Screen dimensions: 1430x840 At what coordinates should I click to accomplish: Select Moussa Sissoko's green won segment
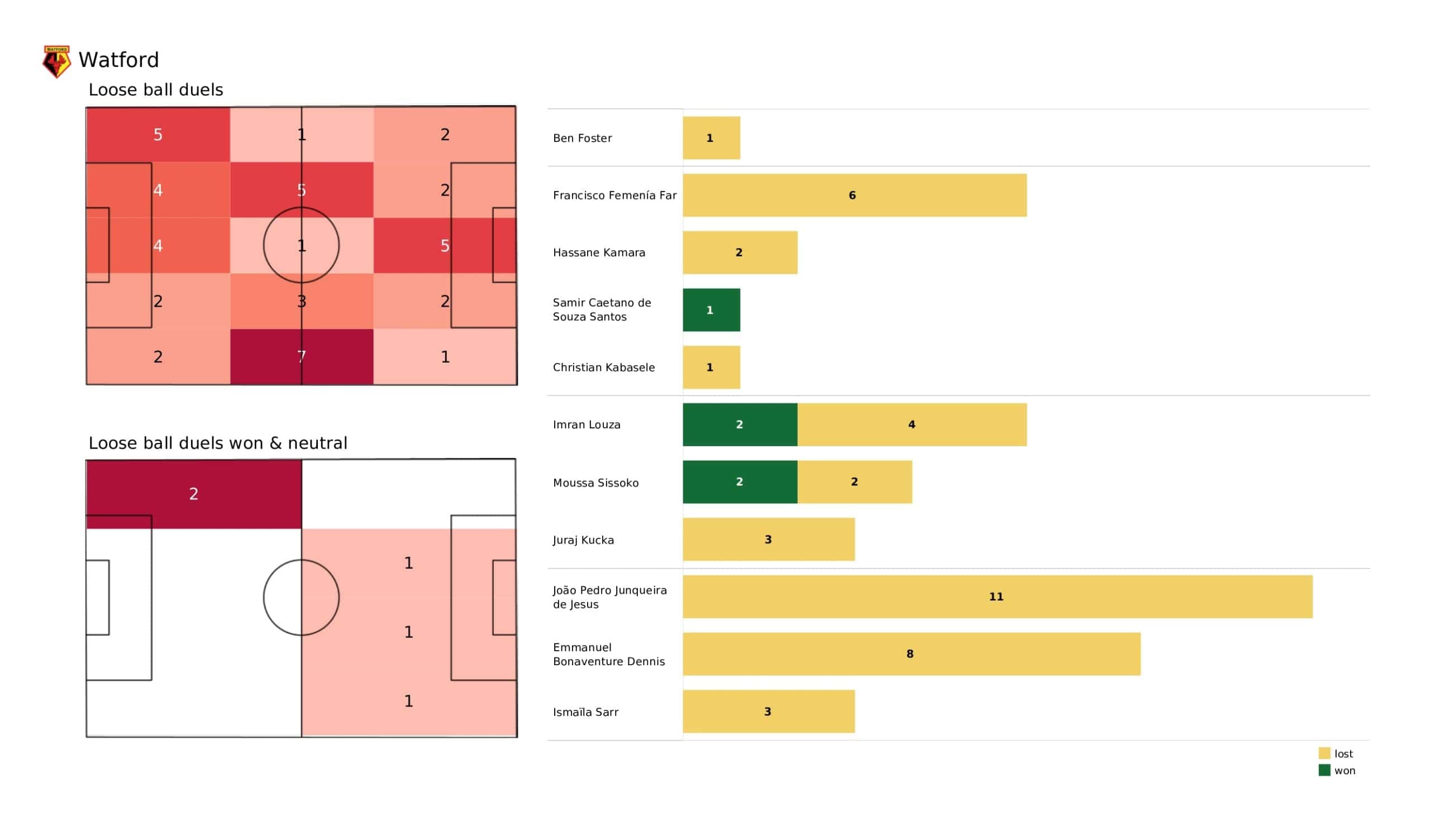click(x=740, y=482)
